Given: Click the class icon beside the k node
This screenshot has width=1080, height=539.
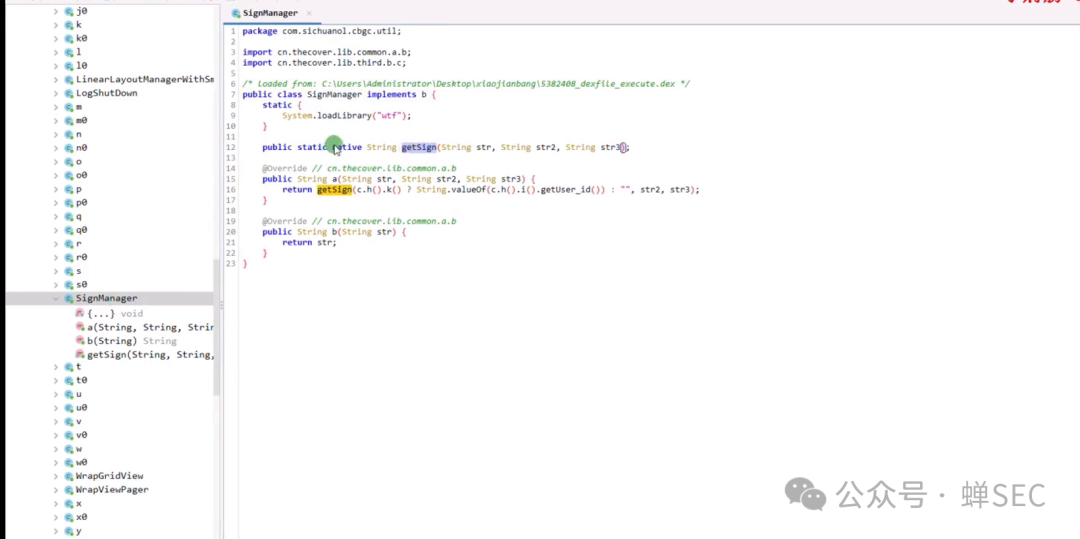Looking at the screenshot, I should (x=69, y=25).
